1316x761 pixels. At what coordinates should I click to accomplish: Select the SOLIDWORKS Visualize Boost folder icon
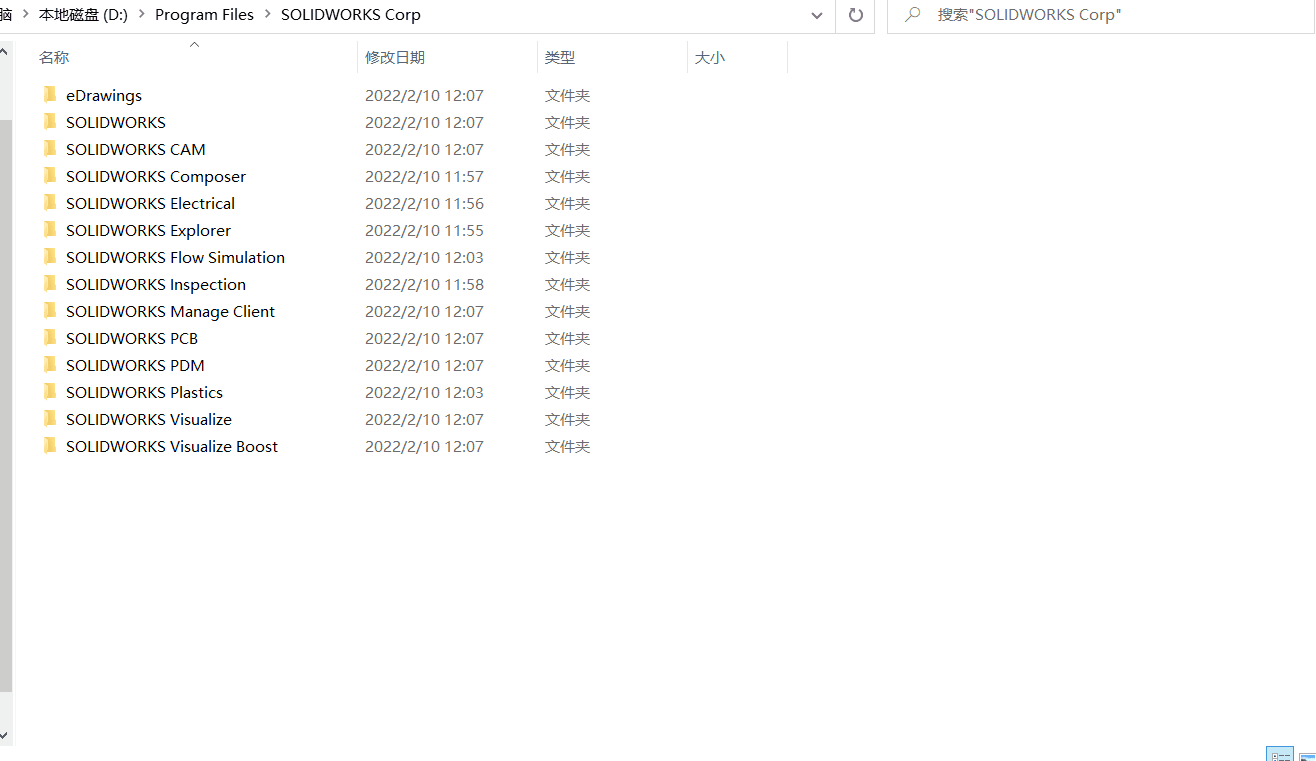point(50,446)
